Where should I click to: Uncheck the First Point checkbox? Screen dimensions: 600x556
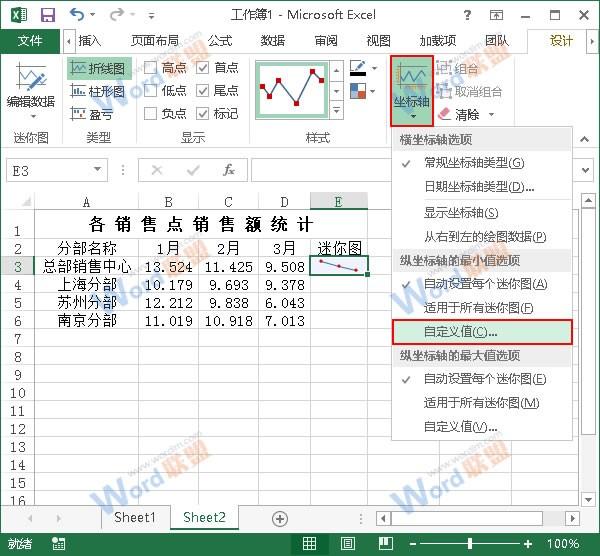[x=202, y=68]
